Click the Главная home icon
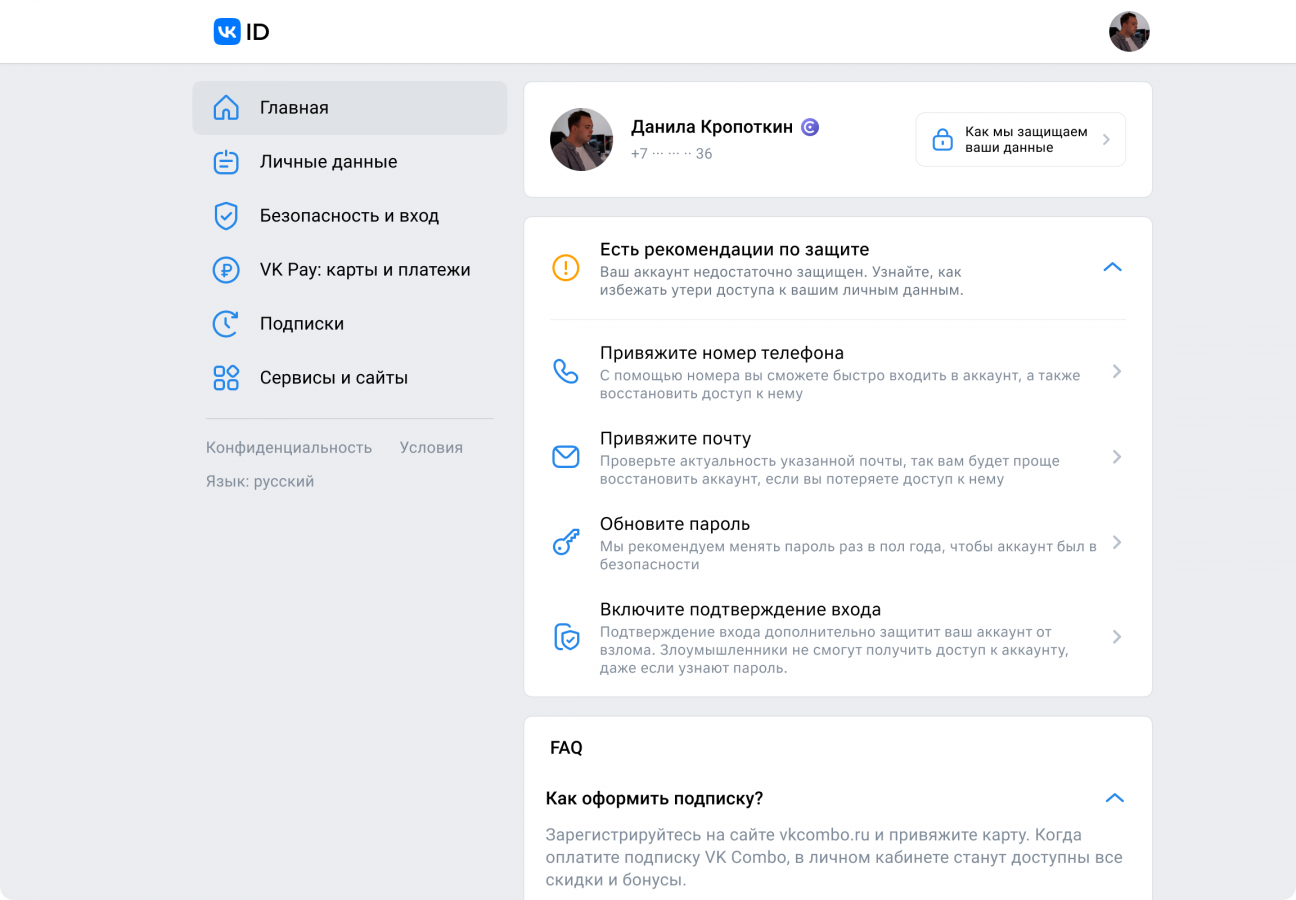Viewport: 1296px width, 900px height. click(x=226, y=108)
